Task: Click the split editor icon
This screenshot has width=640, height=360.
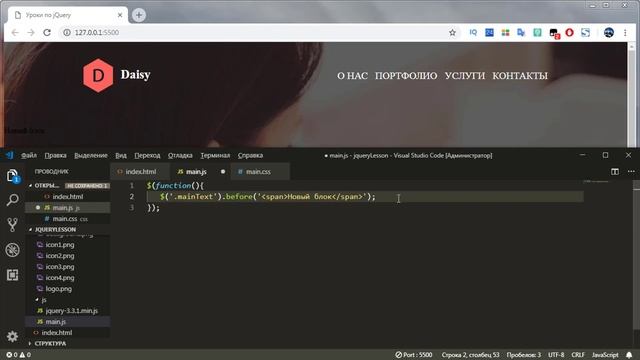Action: pos(615,171)
